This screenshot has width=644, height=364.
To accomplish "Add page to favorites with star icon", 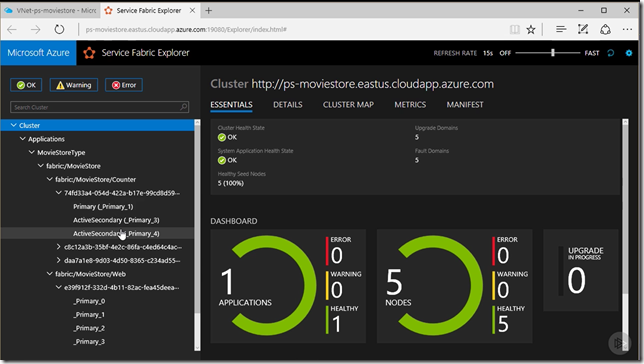I will click(531, 29).
